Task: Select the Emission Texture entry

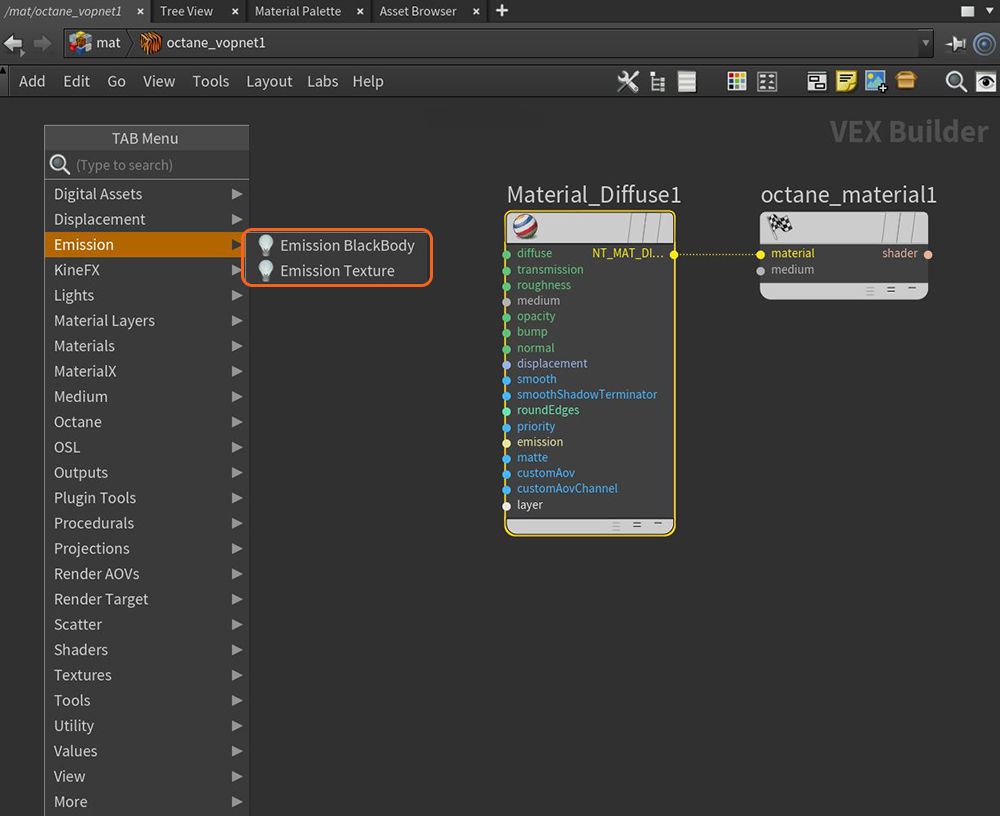Action: (336, 271)
